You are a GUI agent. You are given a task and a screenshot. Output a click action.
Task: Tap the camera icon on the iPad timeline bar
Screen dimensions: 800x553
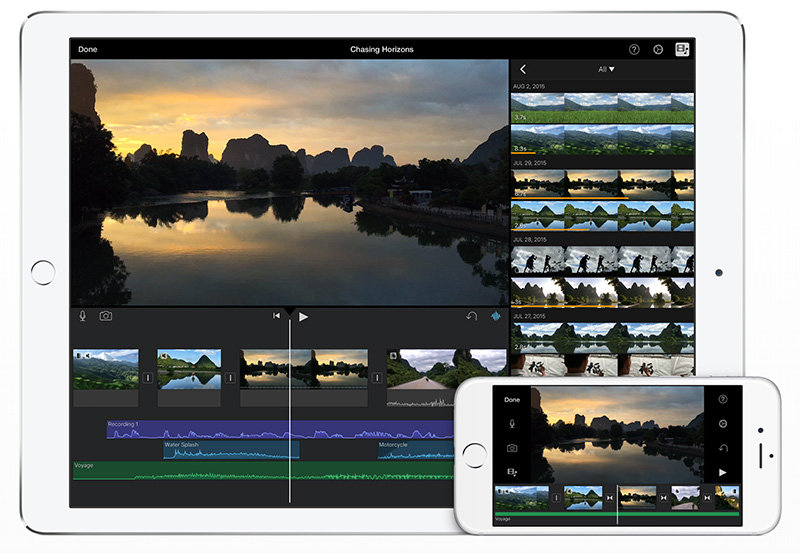105,316
